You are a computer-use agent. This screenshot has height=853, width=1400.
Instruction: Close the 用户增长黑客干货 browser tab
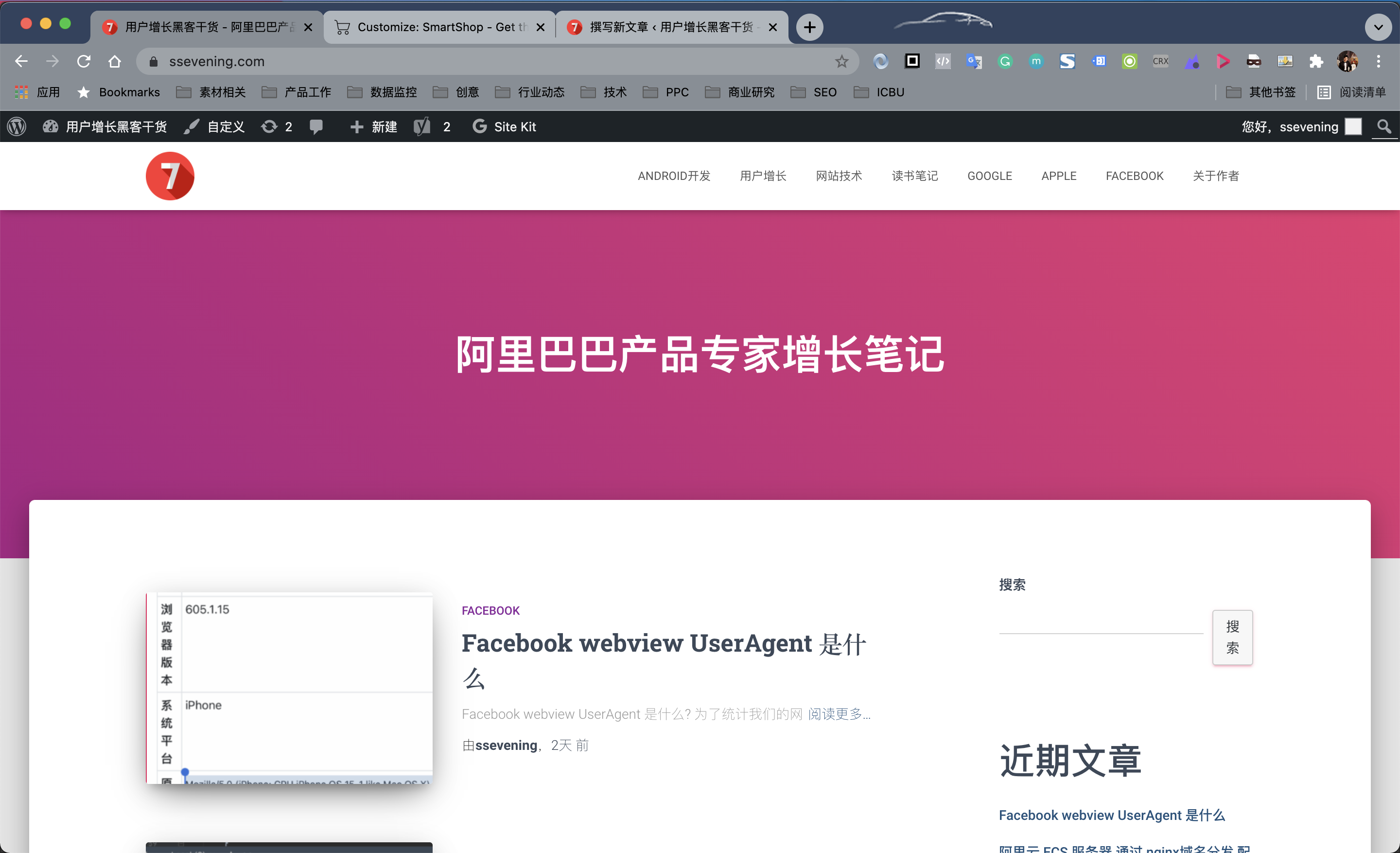[308, 27]
